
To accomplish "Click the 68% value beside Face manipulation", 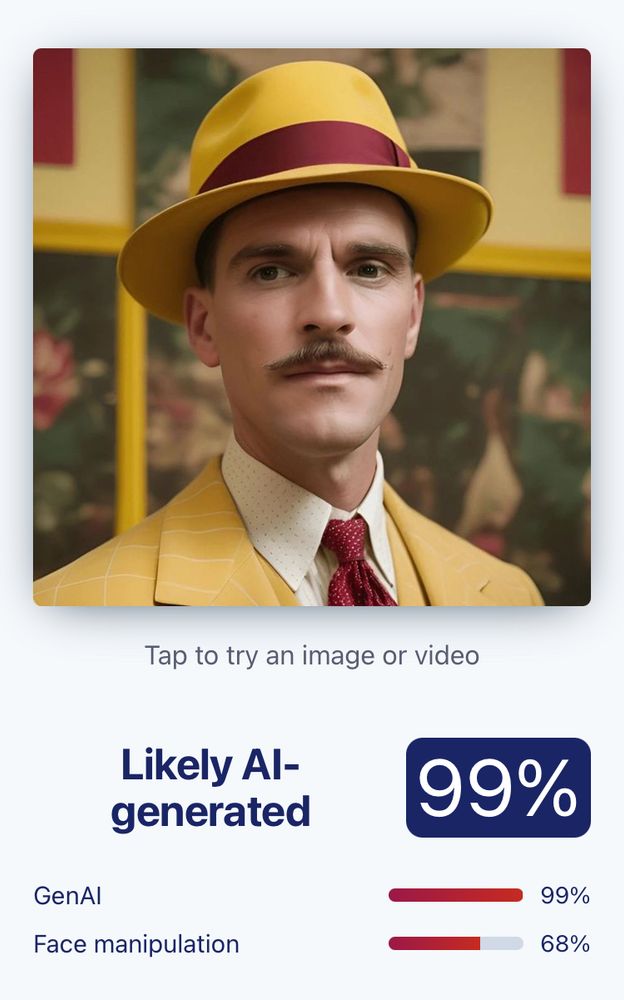I will point(565,944).
